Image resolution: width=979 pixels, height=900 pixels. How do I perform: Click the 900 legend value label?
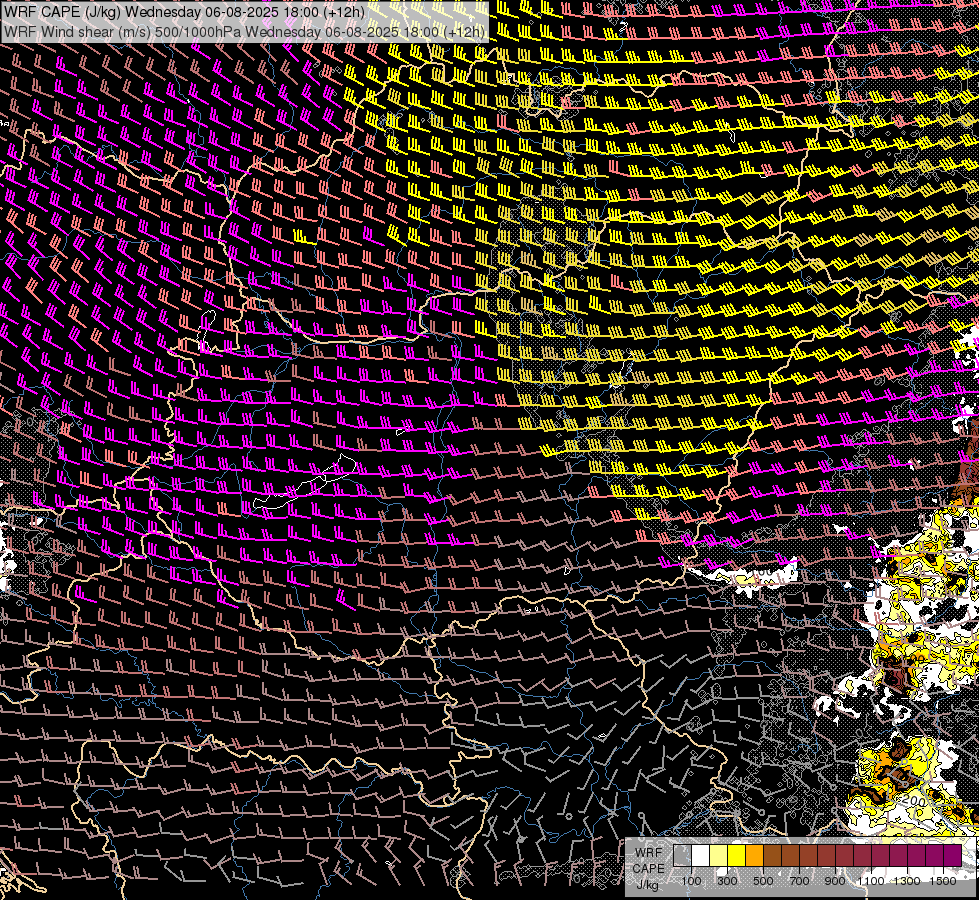click(835, 881)
